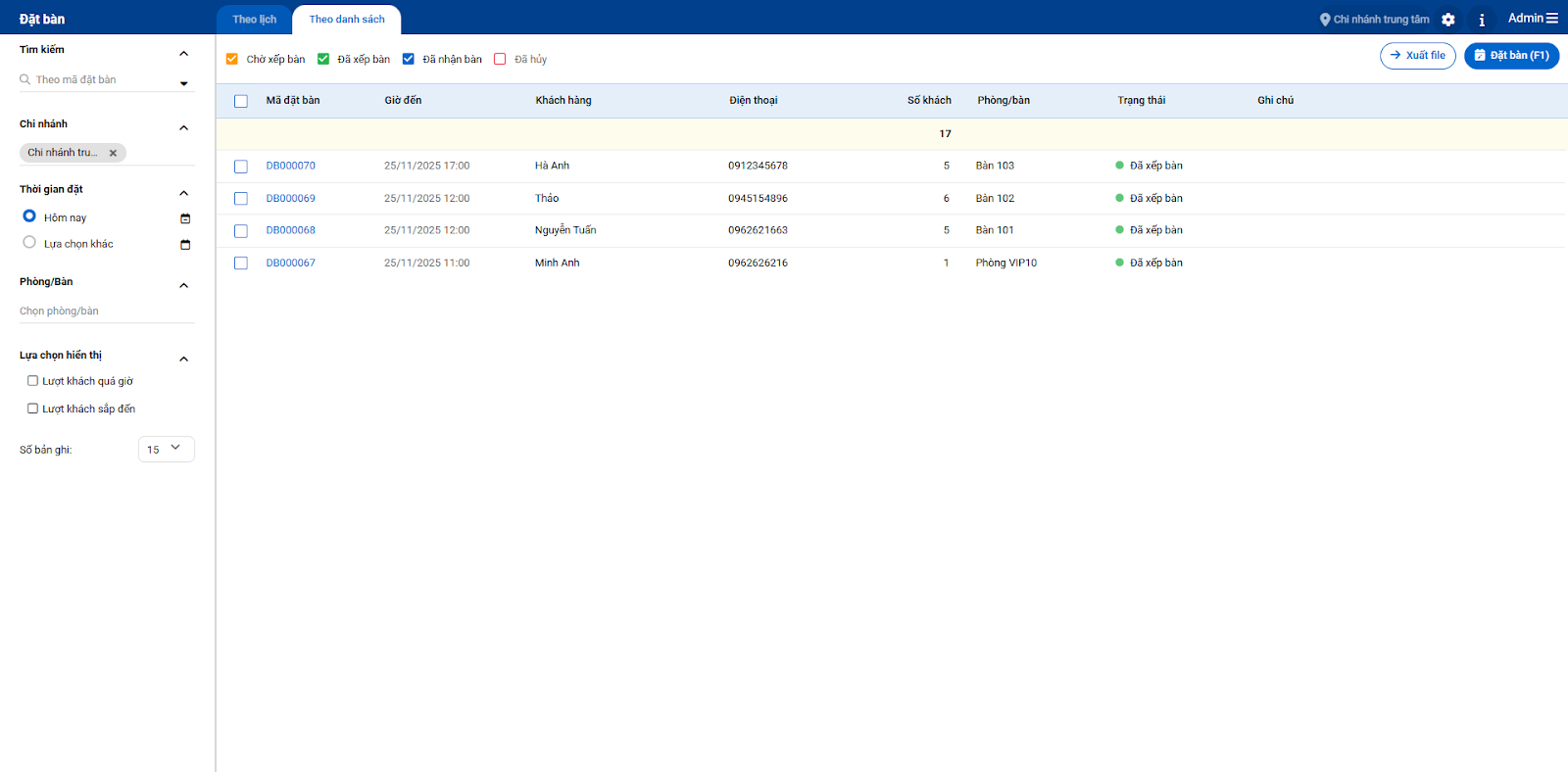Expand search type dropdown arrow
This screenshot has width=1568, height=772.
(x=183, y=83)
